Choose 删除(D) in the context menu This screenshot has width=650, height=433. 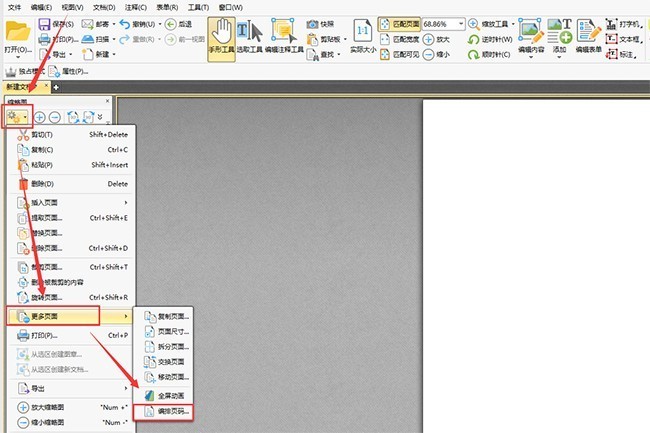tap(71, 184)
